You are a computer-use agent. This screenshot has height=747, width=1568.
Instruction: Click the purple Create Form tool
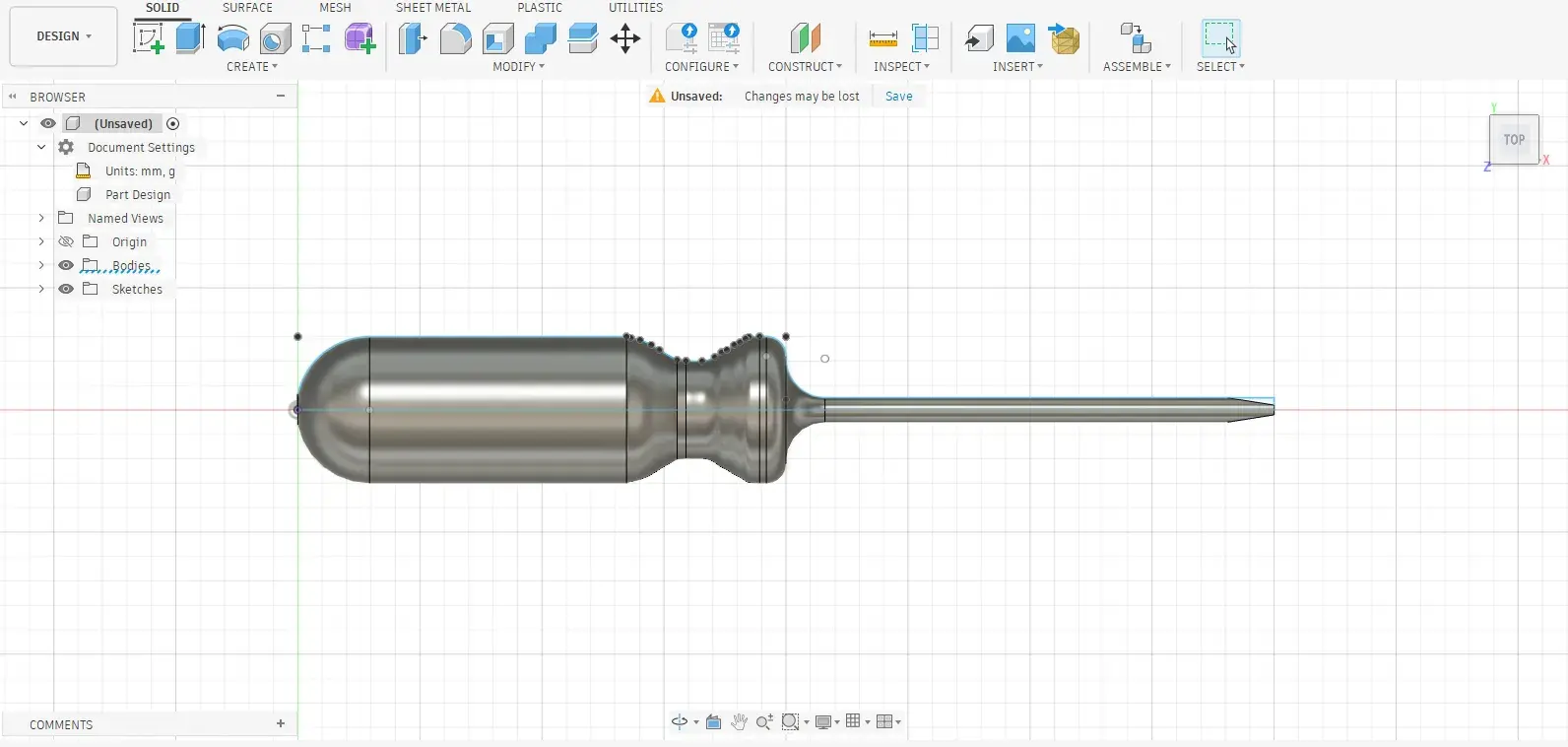359,38
